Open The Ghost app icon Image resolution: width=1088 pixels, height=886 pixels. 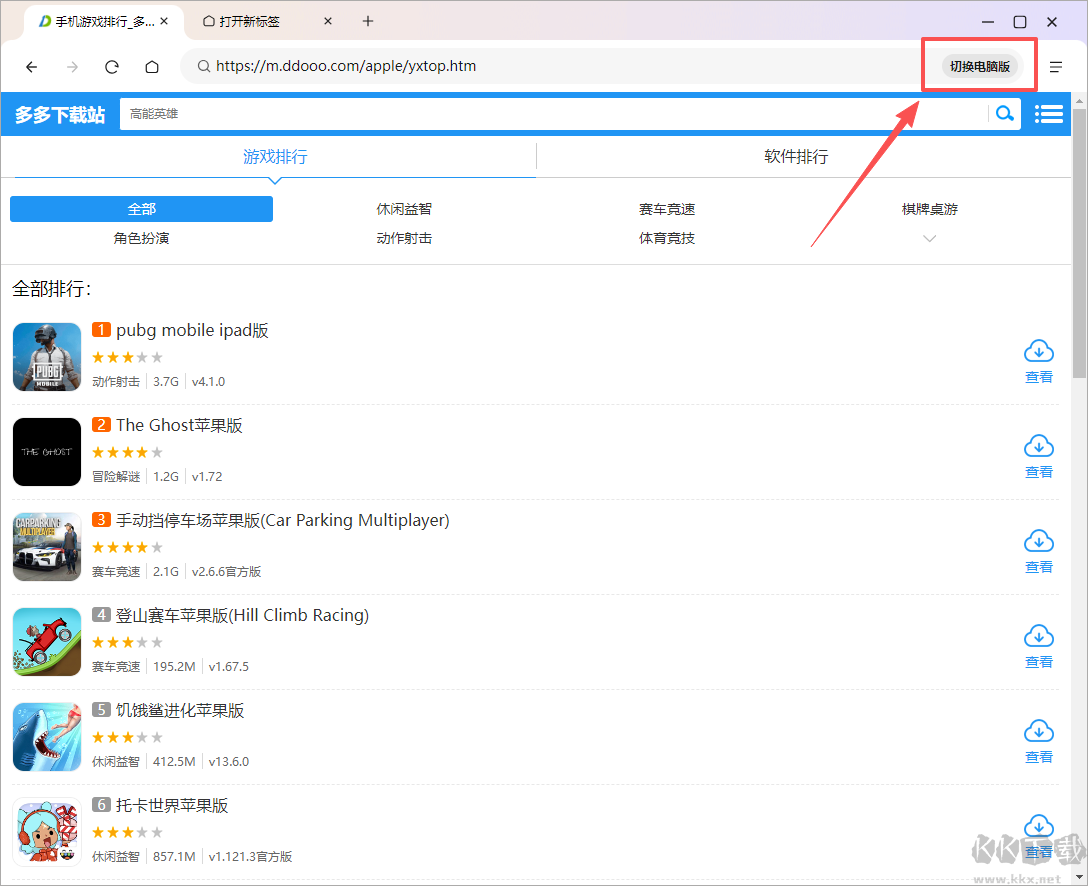[47, 452]
